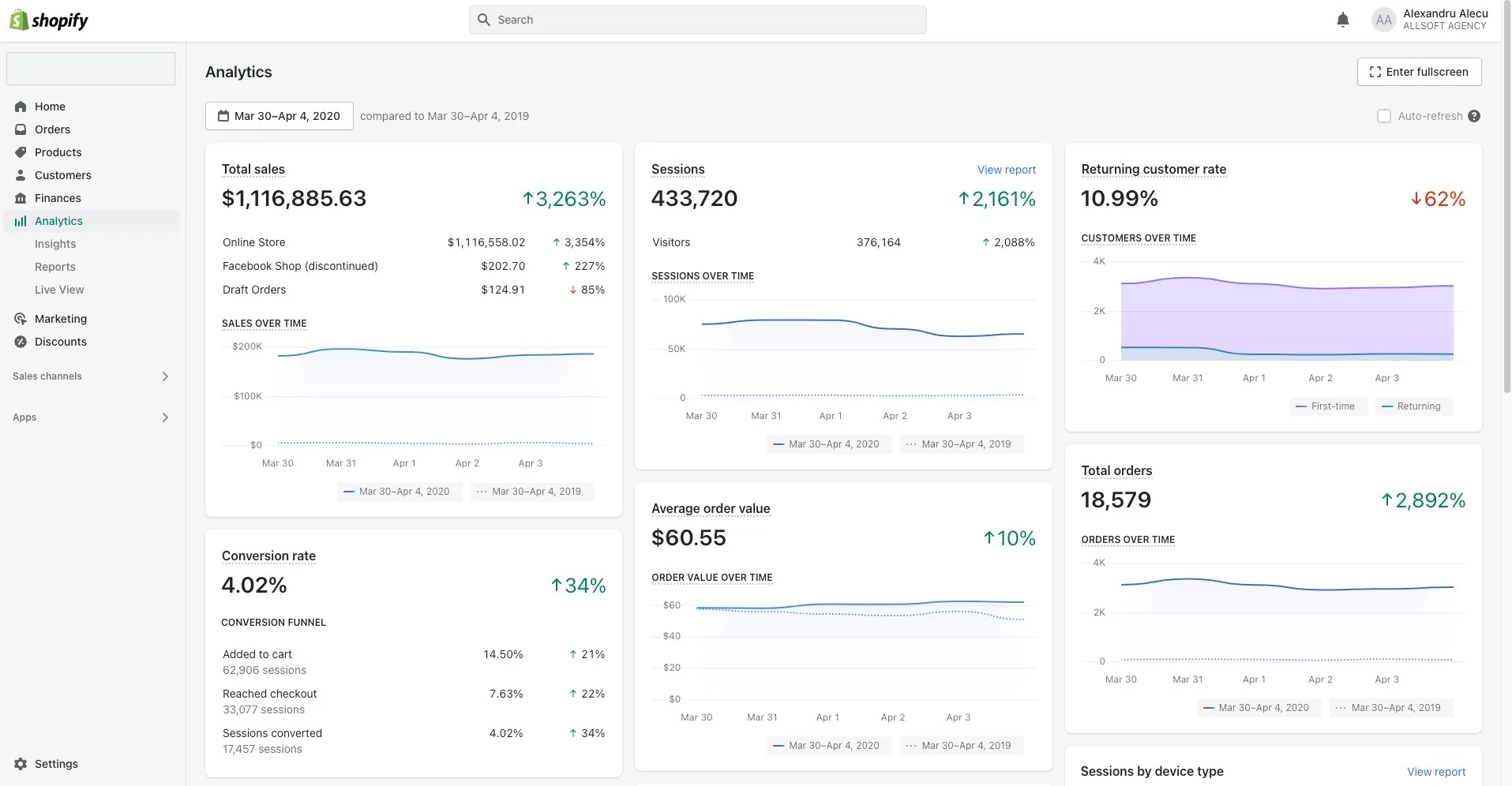Click the Total sales card title
The image size is (1512, 786).
(253, 169)
